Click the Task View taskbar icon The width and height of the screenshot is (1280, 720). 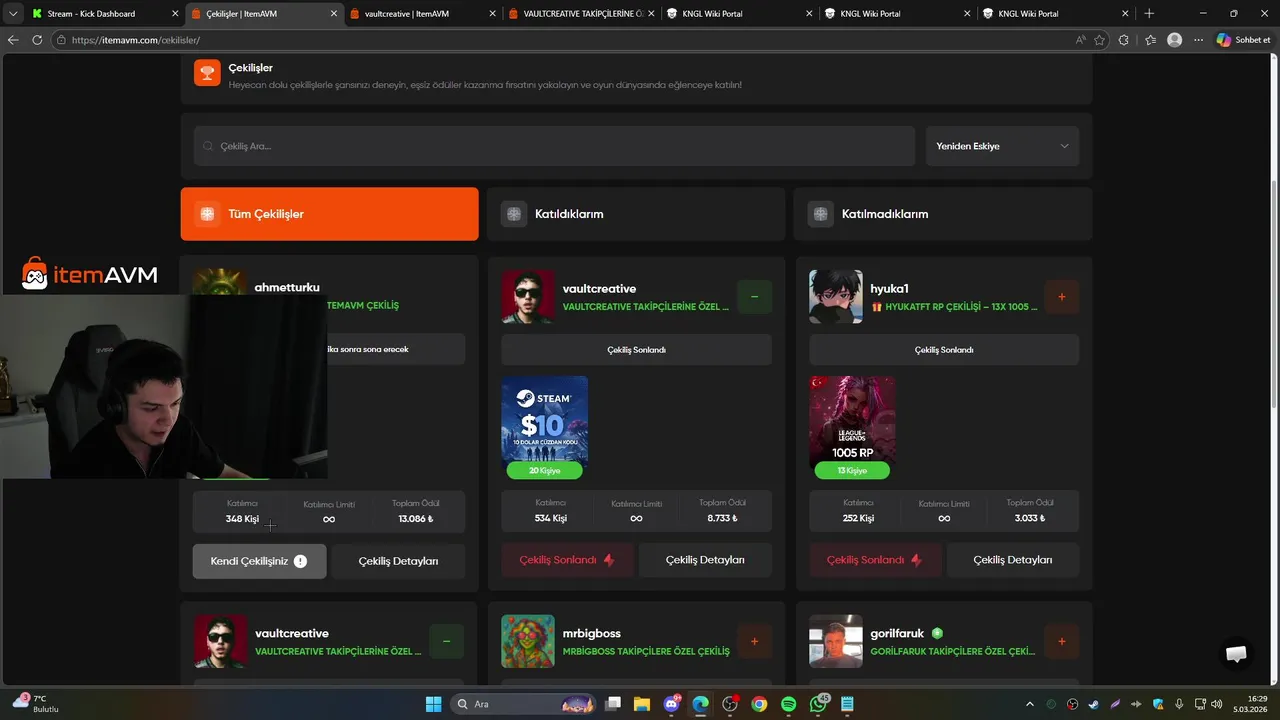coord(613,704)
